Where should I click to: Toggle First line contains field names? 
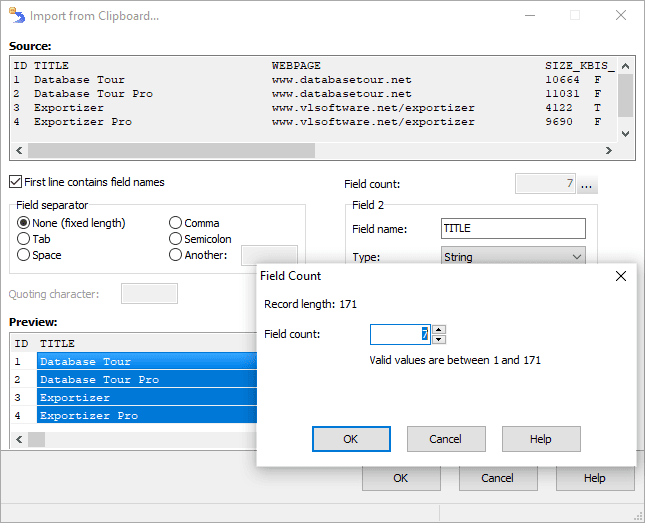[x=16, y=182]
